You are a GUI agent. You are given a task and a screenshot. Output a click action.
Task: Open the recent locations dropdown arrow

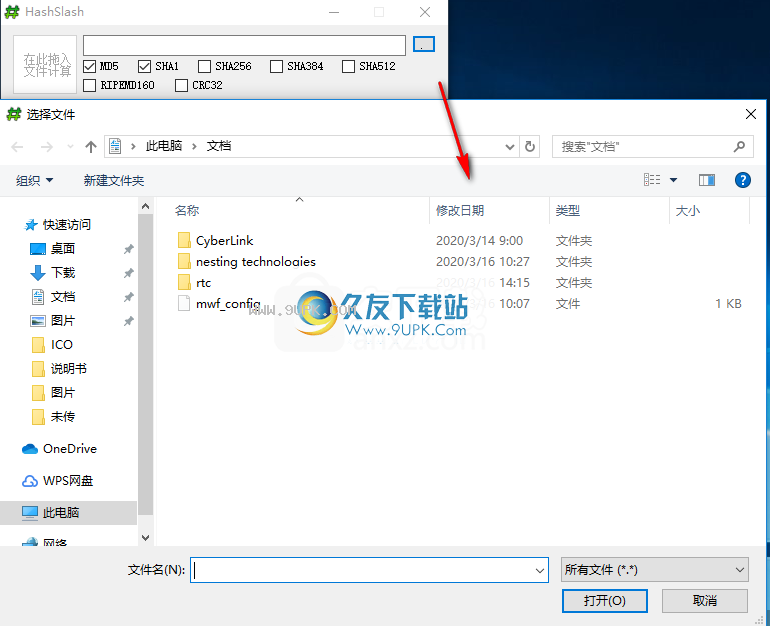click(x=70, y=147)
